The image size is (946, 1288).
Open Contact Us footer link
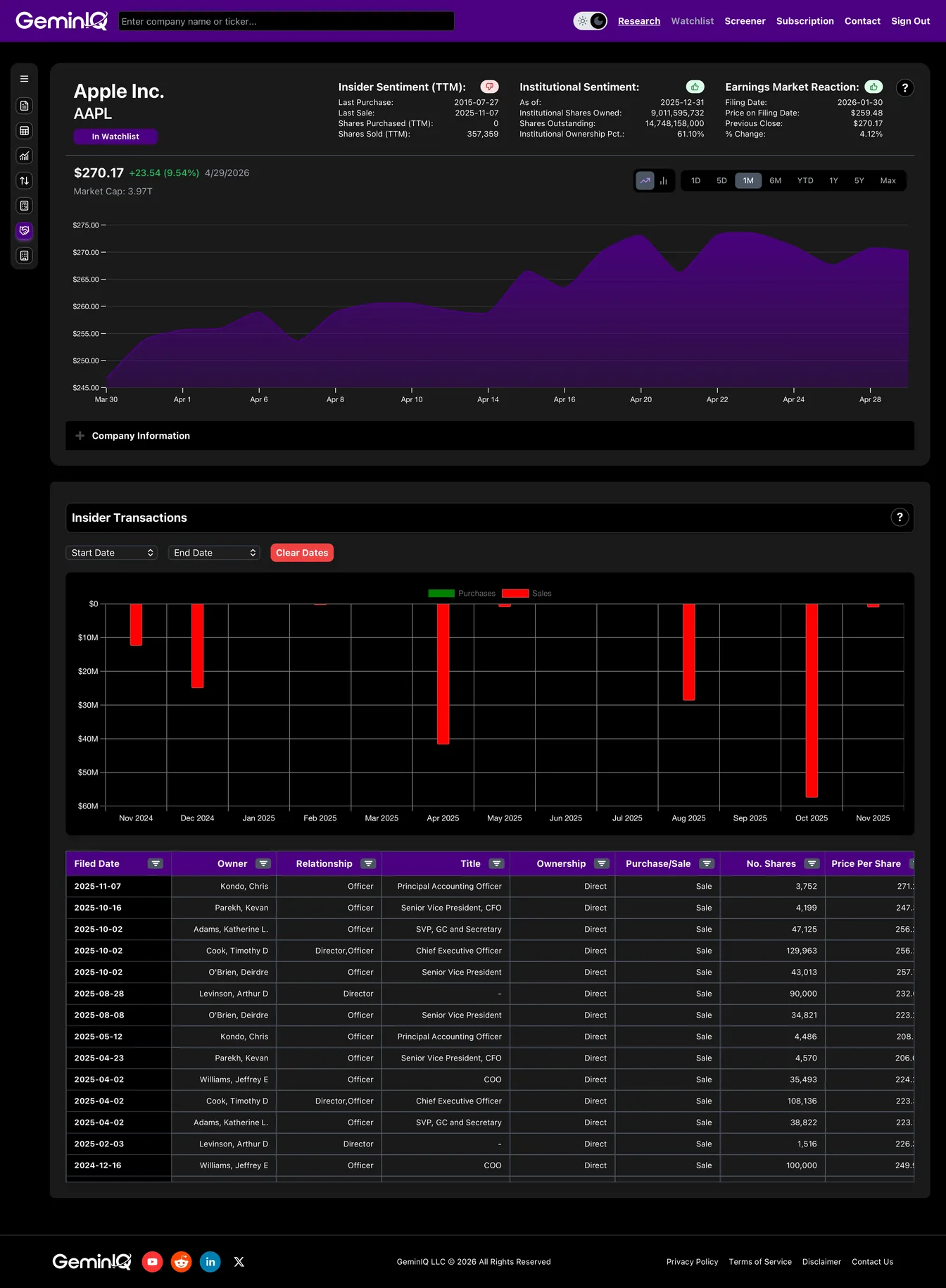(x=872, y=1262)
